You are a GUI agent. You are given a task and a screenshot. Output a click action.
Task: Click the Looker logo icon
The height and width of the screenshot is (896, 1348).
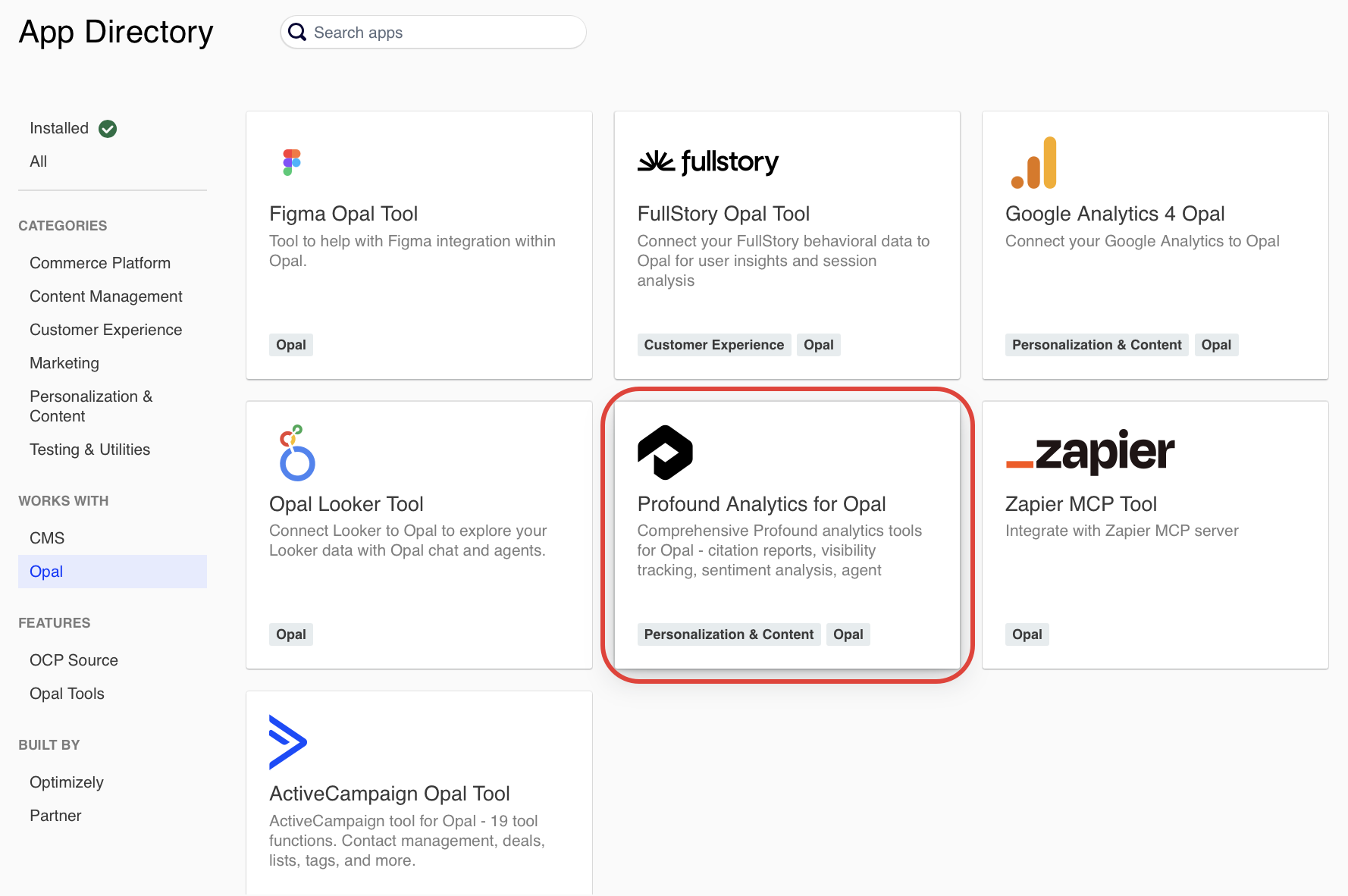click(x=296, y=453)
